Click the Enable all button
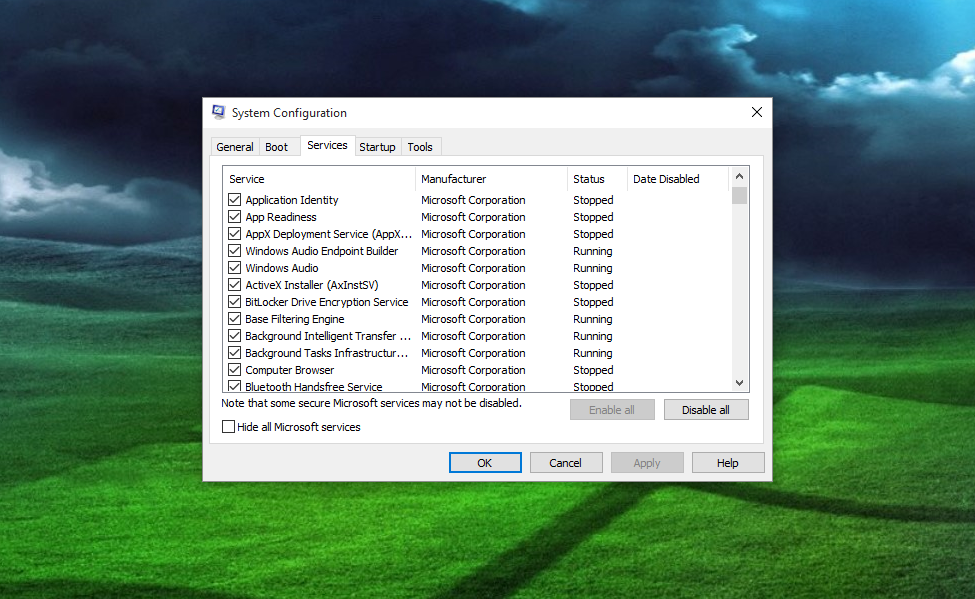975x599 pixels. 612,410
